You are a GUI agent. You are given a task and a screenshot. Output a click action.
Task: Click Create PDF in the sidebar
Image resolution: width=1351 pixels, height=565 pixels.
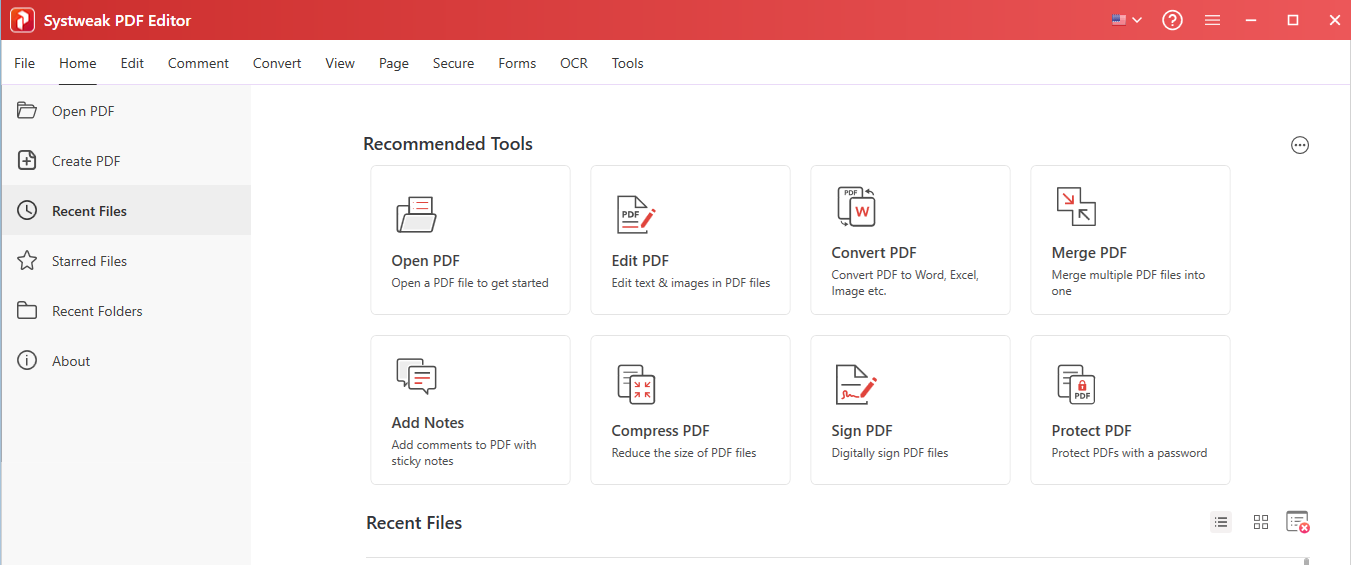[x=86, y=161]
